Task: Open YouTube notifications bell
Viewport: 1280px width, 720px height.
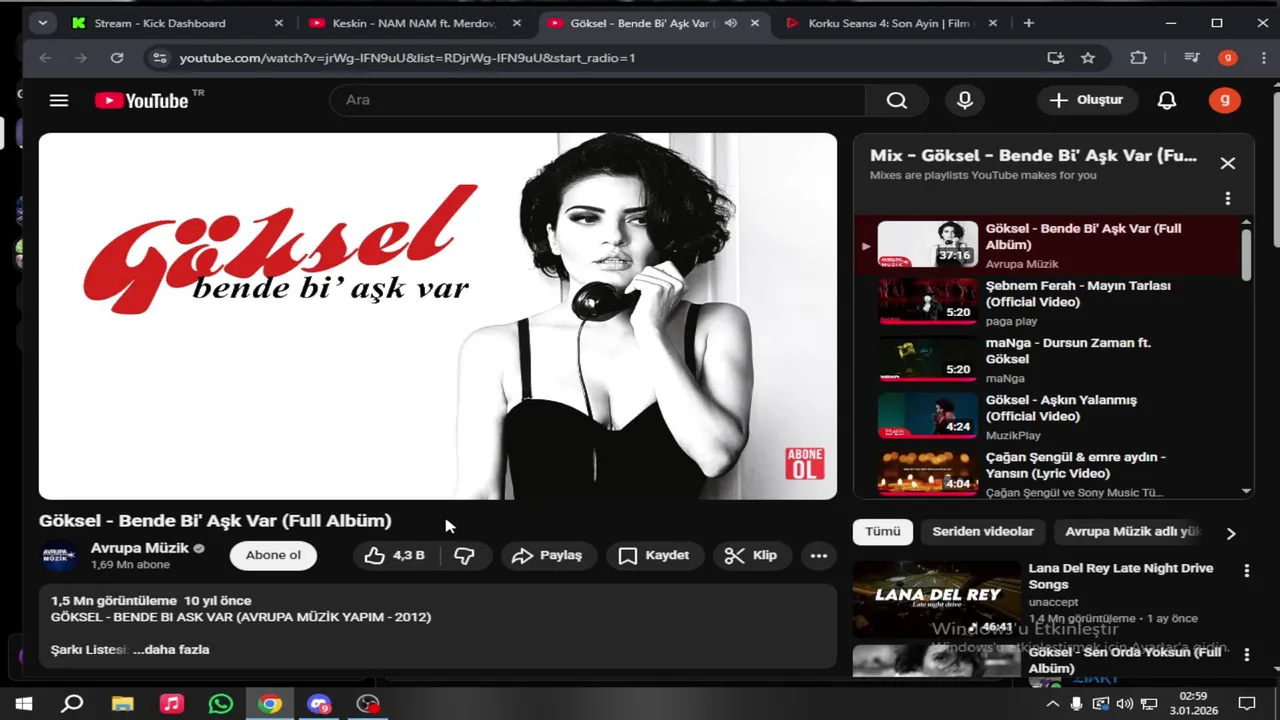Action: pyautogui.click(x=1167, y=100)
